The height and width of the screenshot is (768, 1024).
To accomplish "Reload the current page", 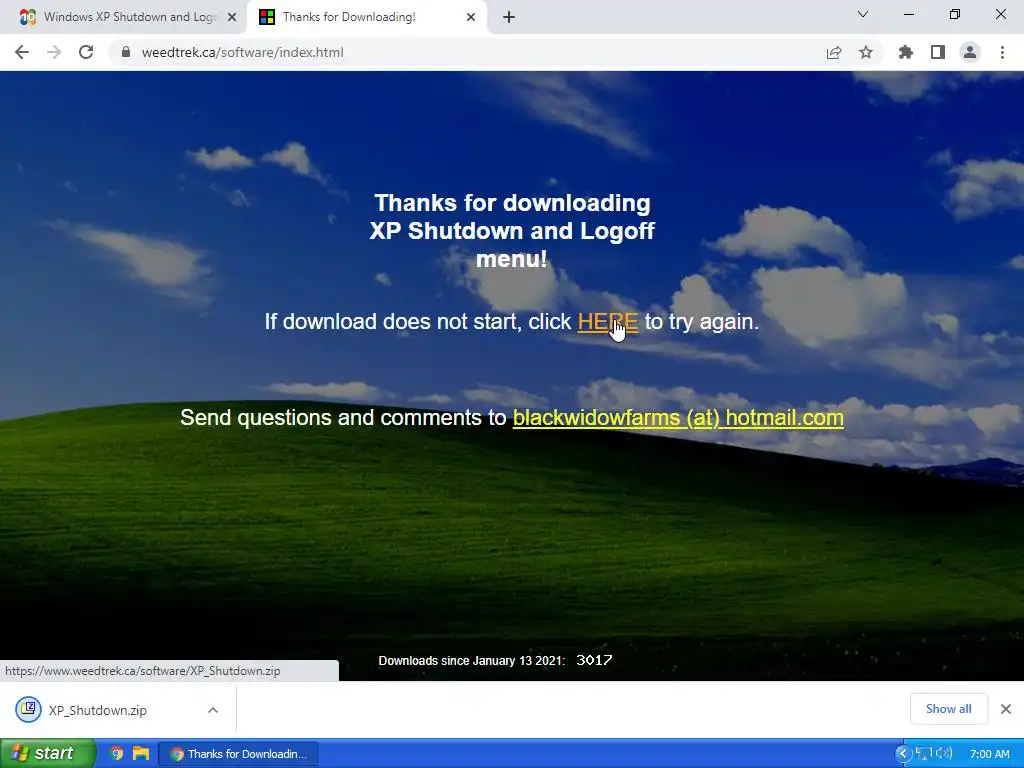I will click(86, 52).
